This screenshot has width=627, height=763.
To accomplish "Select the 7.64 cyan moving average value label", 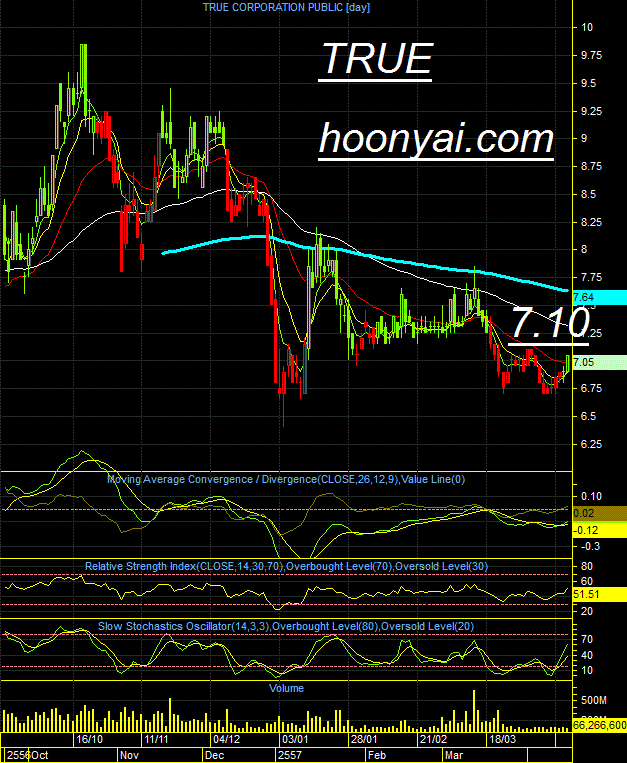I will 599,297.
